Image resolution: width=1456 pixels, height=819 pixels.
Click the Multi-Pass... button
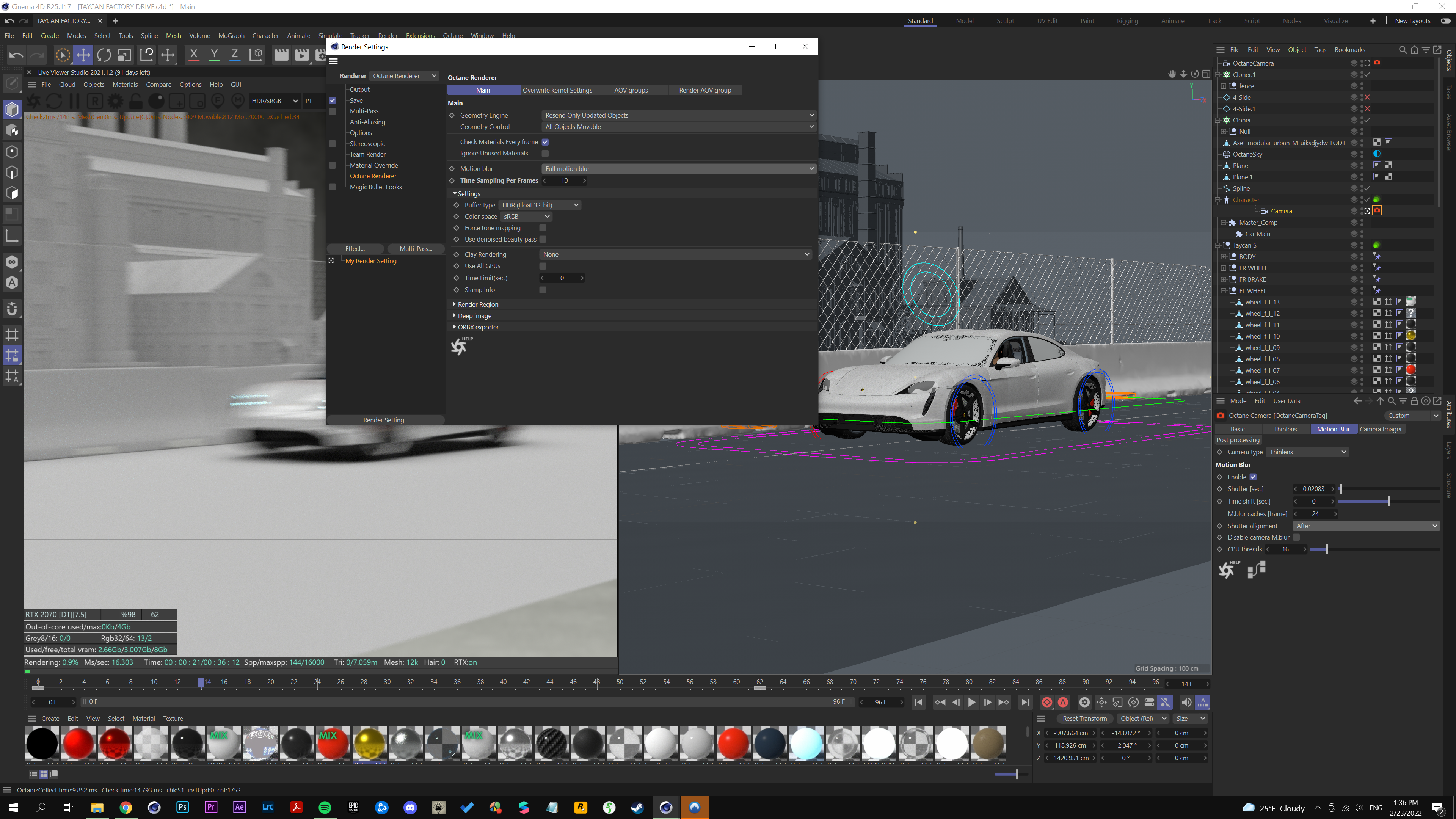tap(416, 249)
